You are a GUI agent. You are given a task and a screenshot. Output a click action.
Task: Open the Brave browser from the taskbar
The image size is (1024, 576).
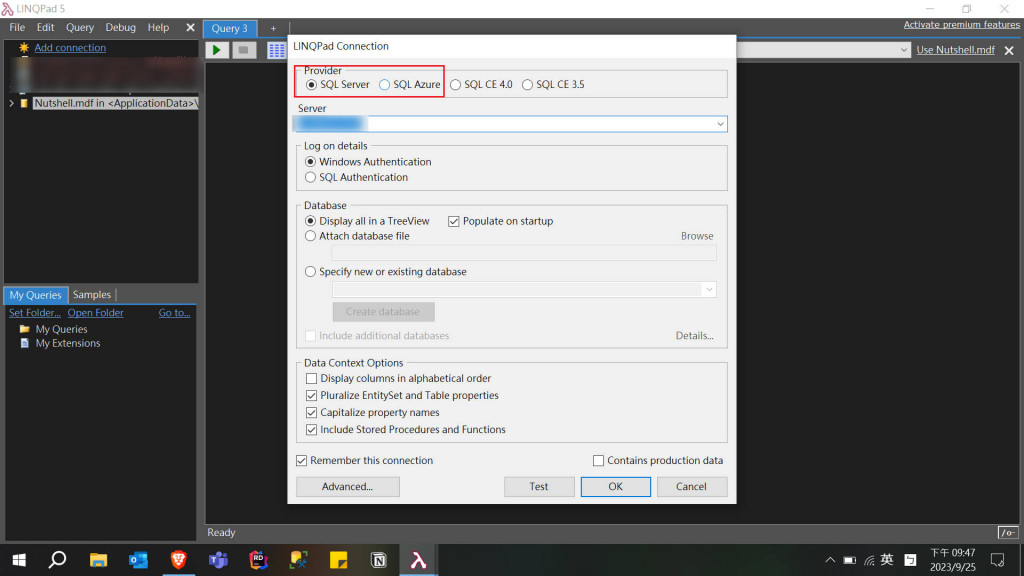coord(178,560)
